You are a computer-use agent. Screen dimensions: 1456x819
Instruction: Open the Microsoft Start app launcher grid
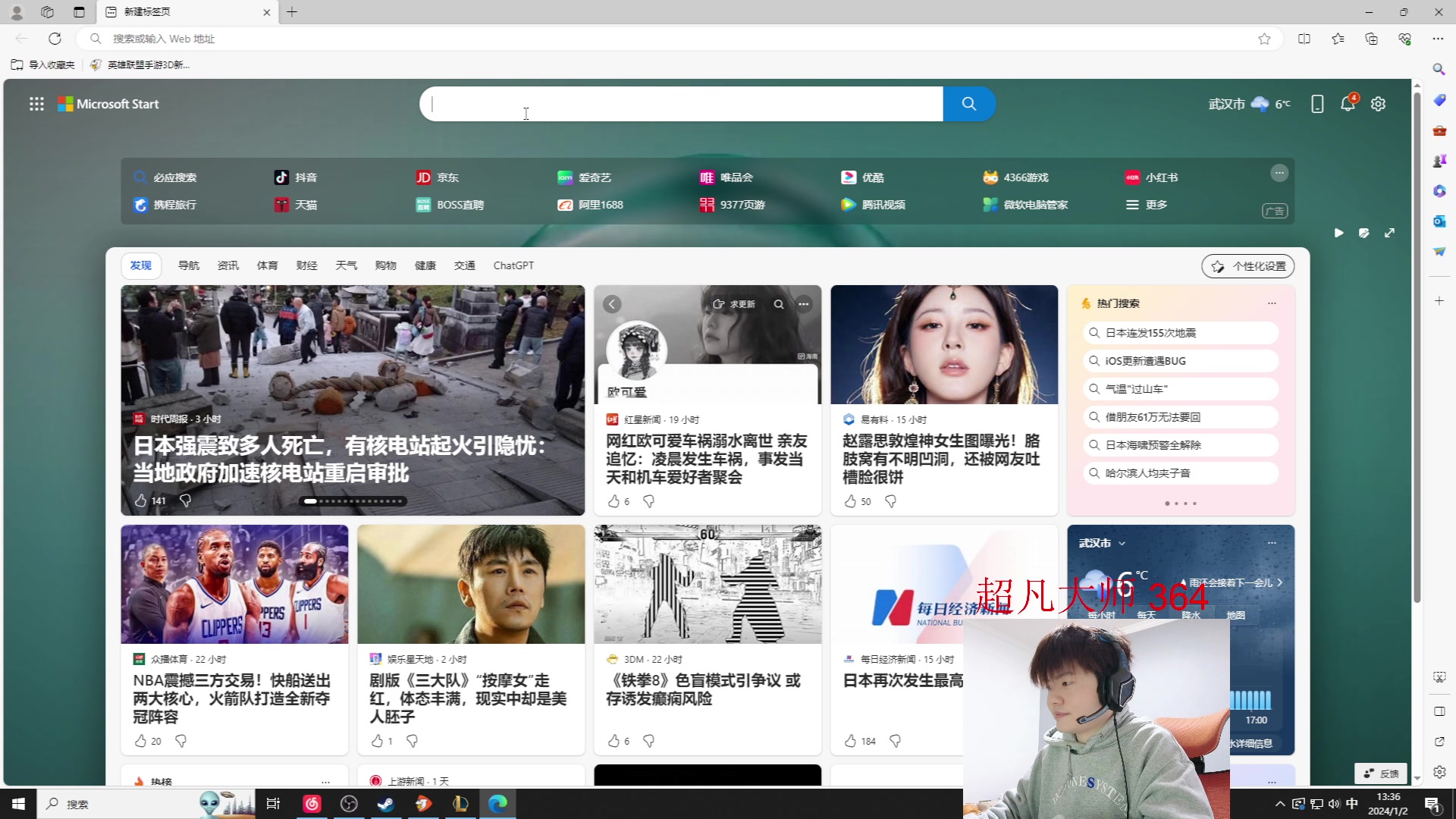[x=36, y=104]
